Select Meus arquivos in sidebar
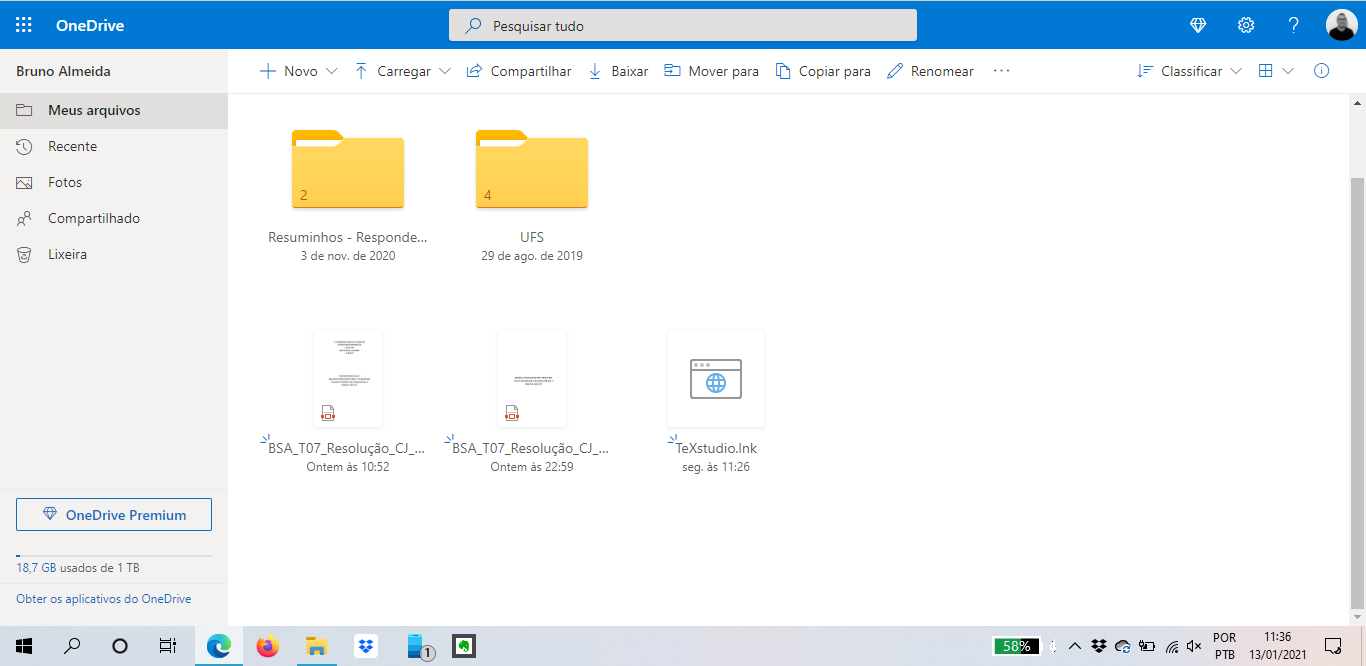 (114, 110)
